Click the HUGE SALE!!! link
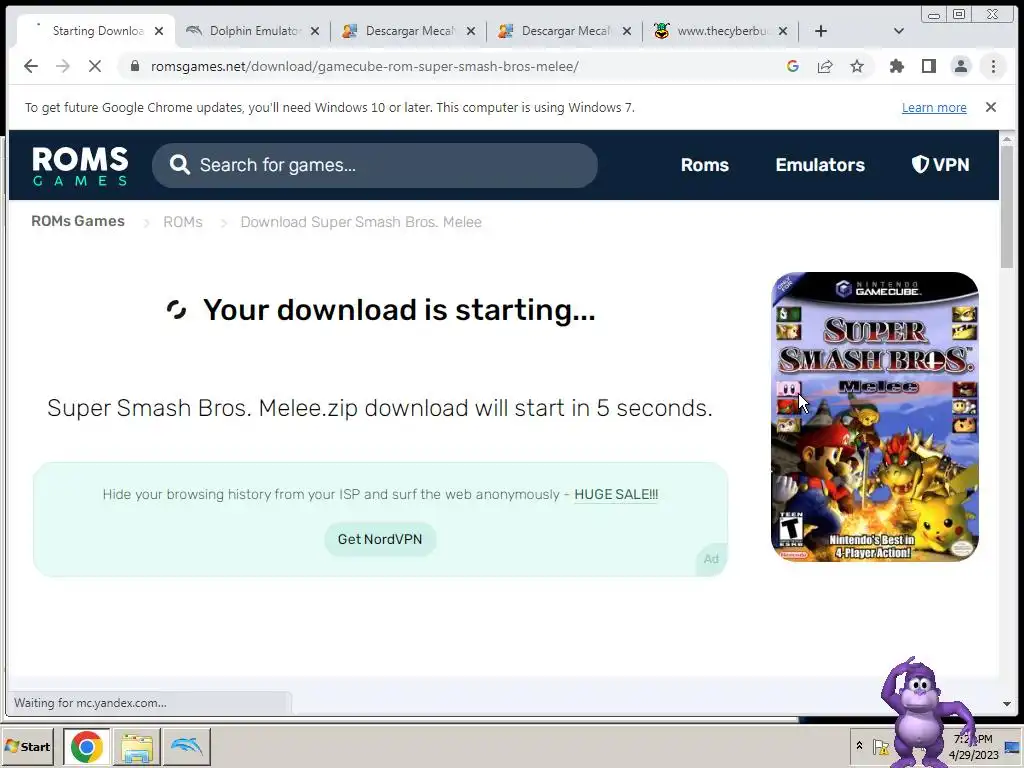Screen dimensions: 1024x768 tap(616, 494)
